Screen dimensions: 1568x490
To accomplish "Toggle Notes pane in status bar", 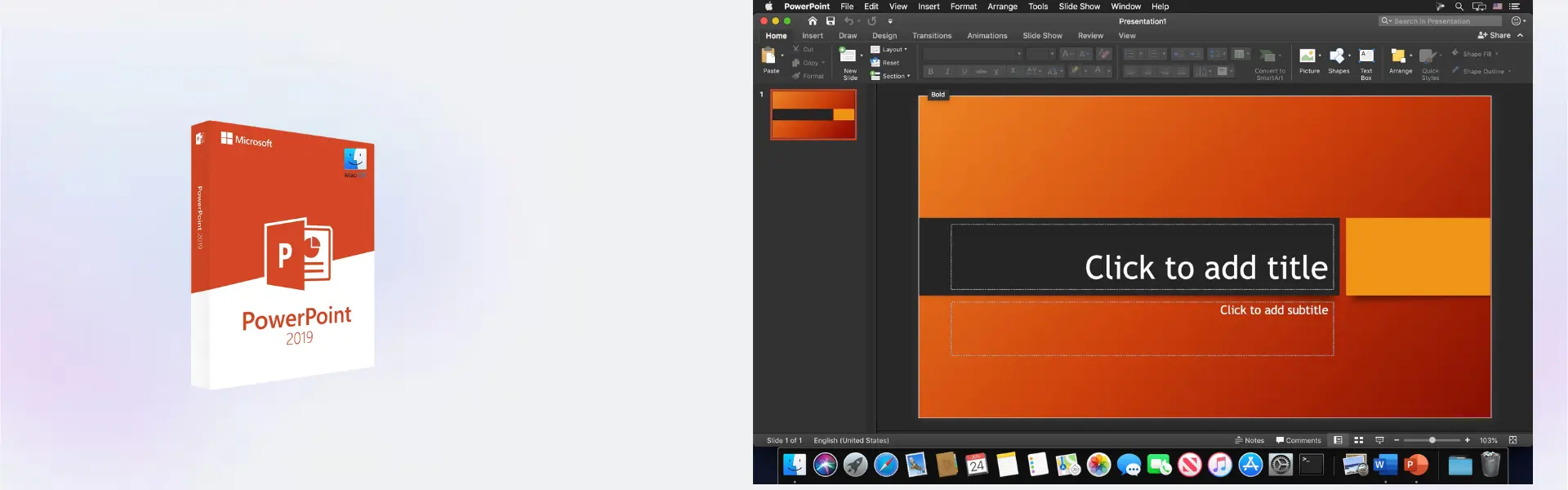I will (x=1249, y=440).
